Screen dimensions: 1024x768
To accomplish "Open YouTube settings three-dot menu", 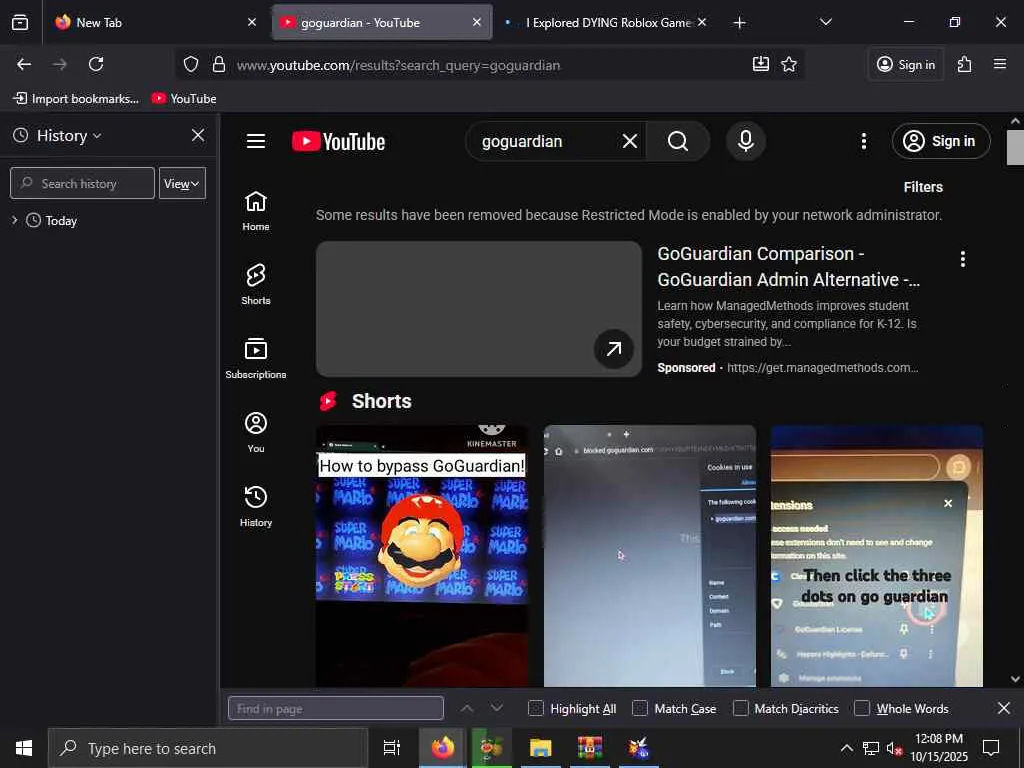I will (x=864, y=141).
